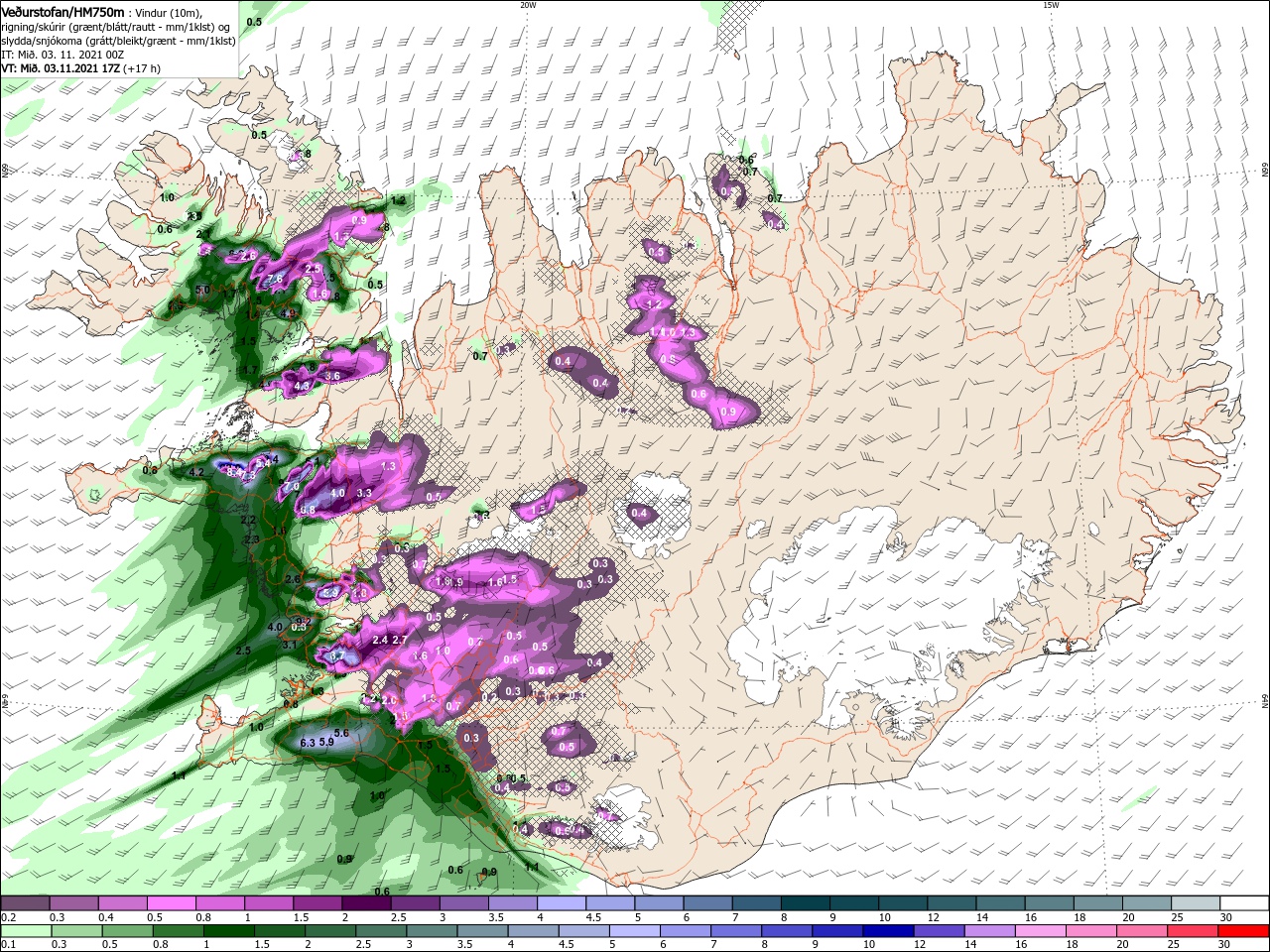Click the 25 label under the lower legend row
1270x952 pixels.
[1176, 946]
